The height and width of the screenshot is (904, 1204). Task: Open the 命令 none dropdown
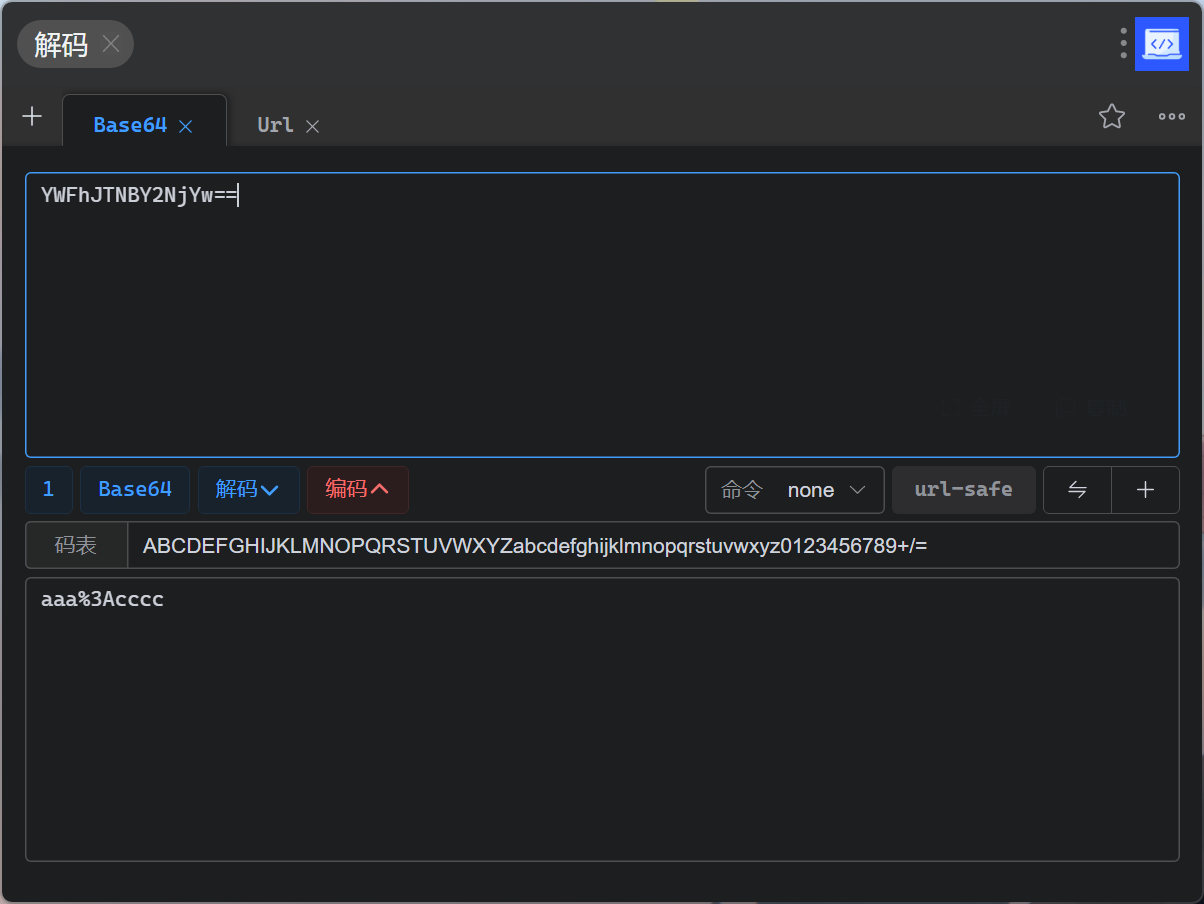(795, 490)
